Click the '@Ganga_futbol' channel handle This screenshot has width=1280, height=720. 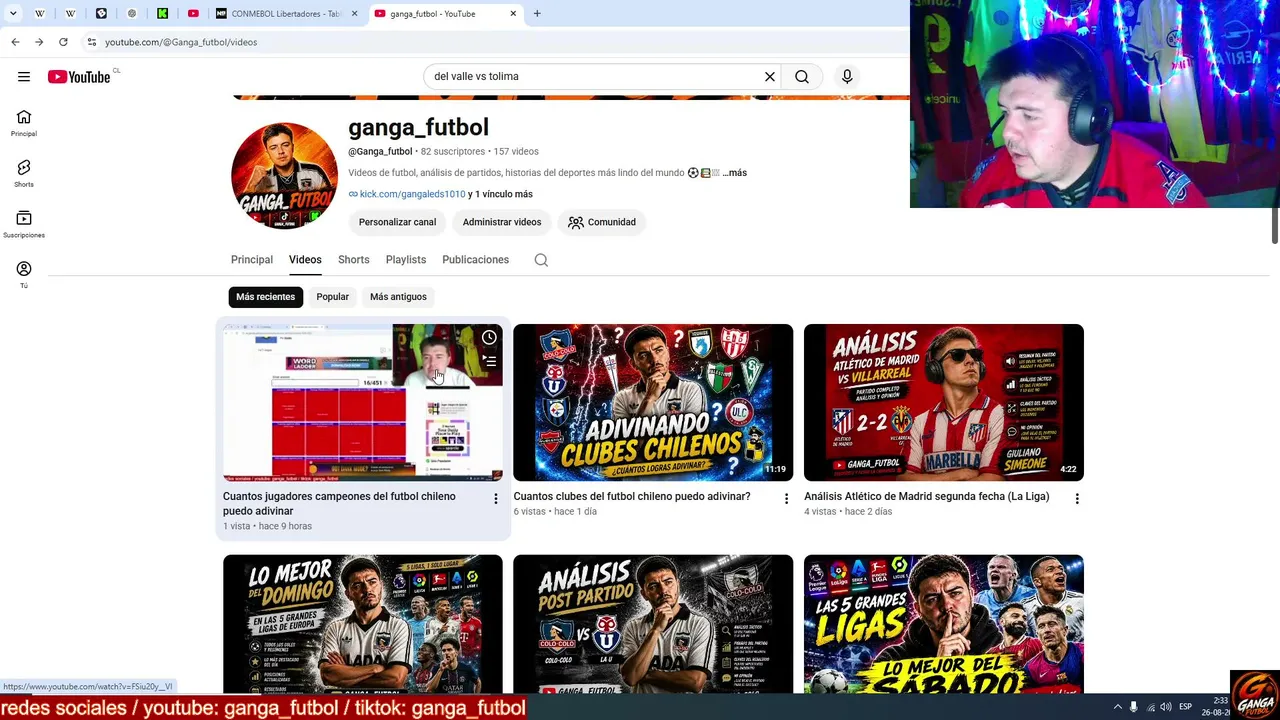(x=380, y=152)
